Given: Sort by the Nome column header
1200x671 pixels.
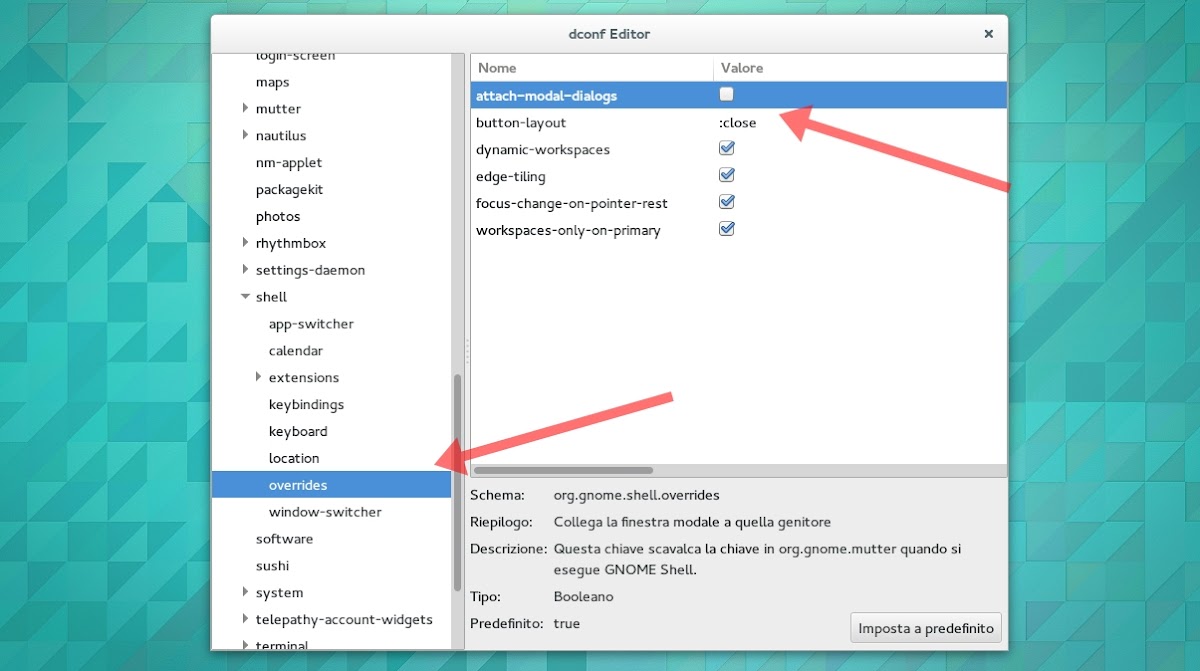Looking at the screenshot, I should pyautogui.click(x=592, y=68).
